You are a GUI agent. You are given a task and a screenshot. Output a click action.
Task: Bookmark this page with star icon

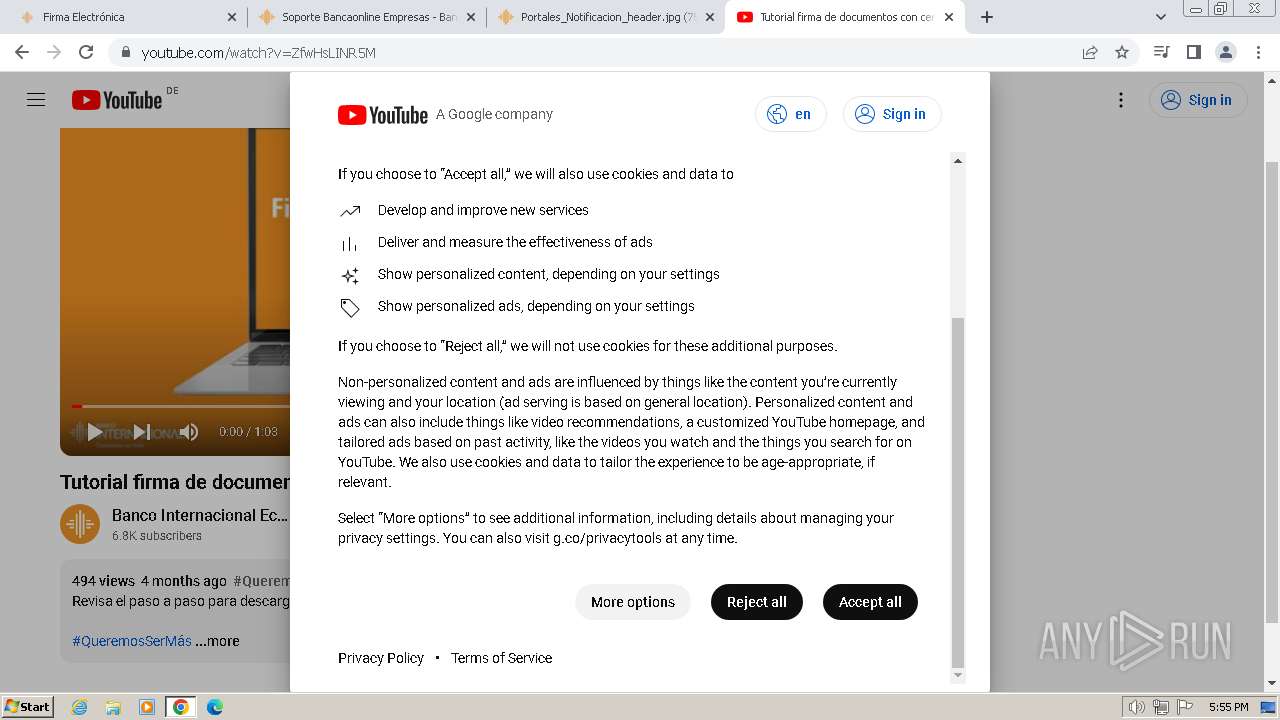[1122, 52]
